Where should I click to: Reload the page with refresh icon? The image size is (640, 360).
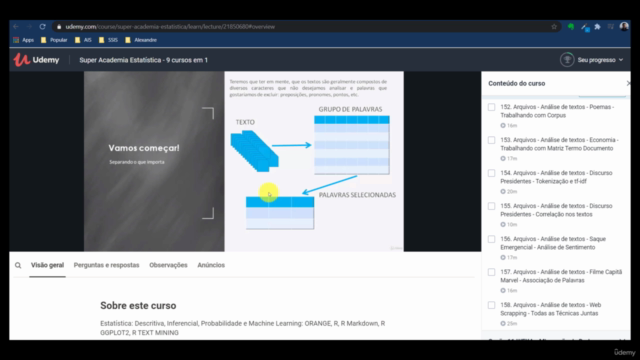(x=42, y=27)
